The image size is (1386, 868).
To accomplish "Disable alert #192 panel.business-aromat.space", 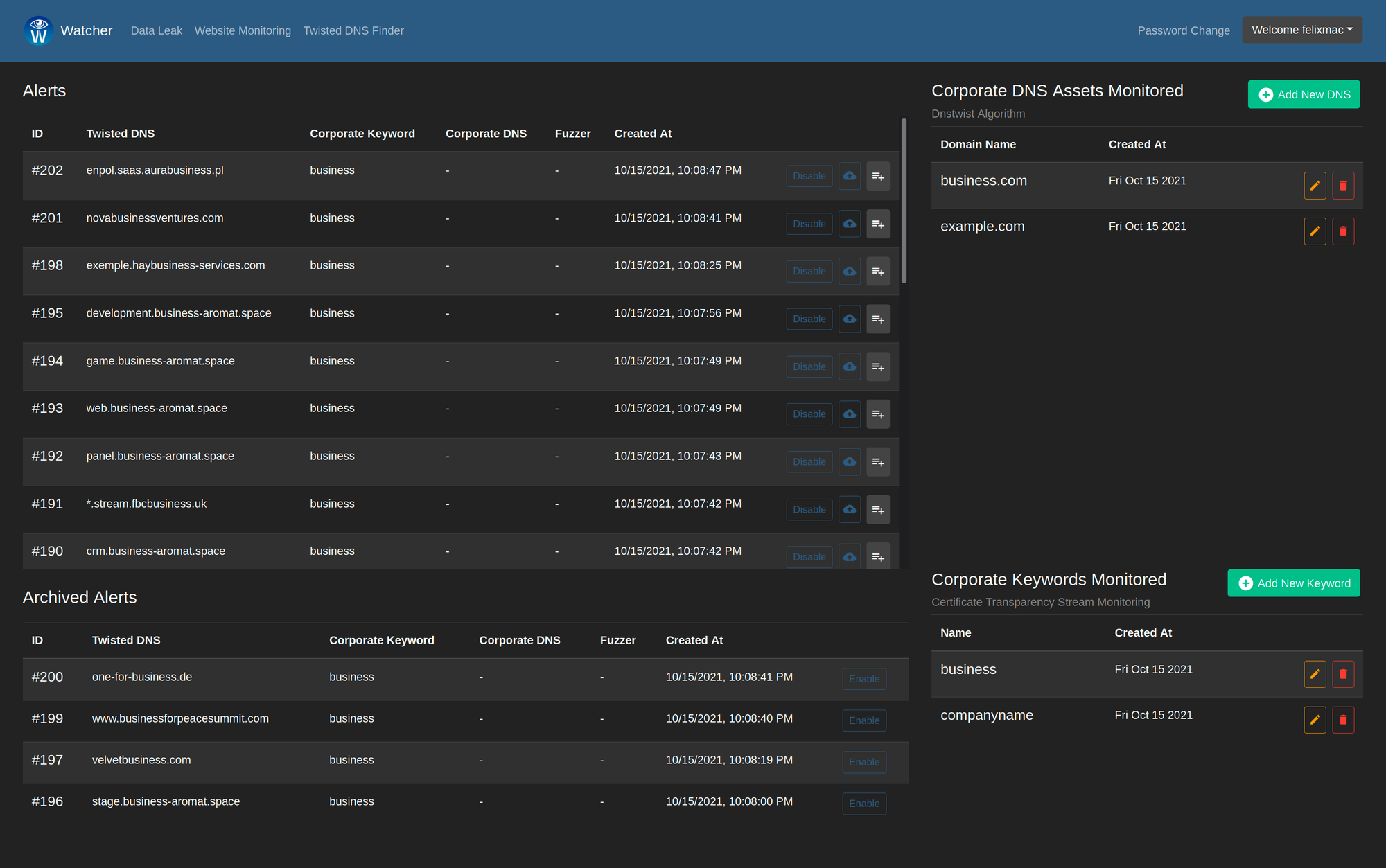I will [809, 462].
